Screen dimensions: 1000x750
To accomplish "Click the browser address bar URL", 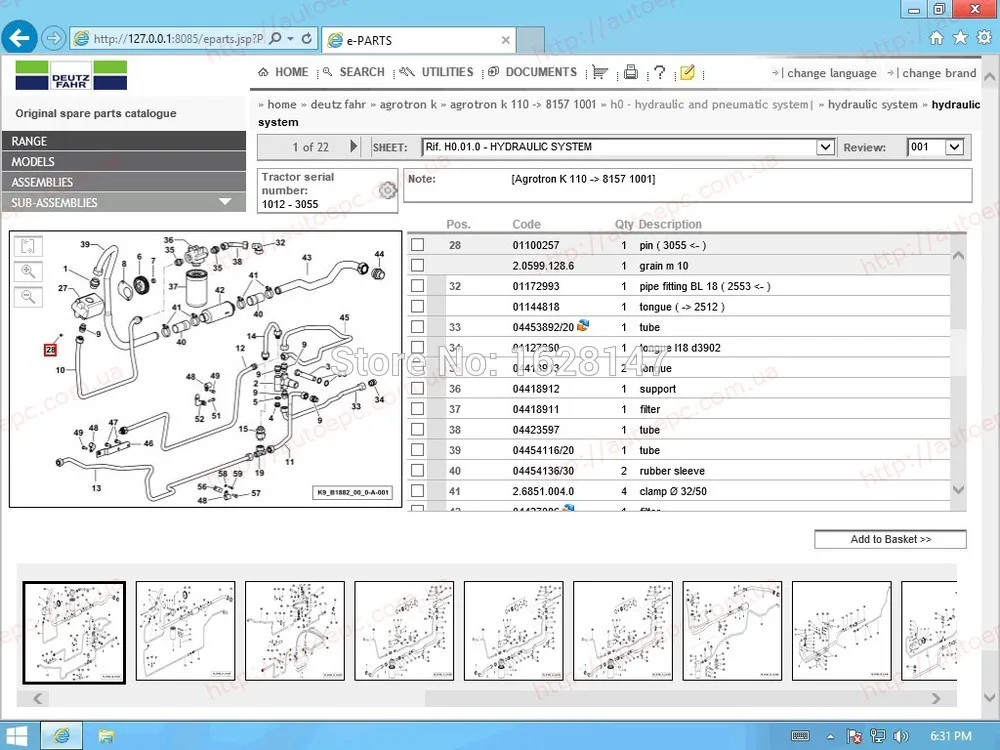I will [x=178, y=39].
